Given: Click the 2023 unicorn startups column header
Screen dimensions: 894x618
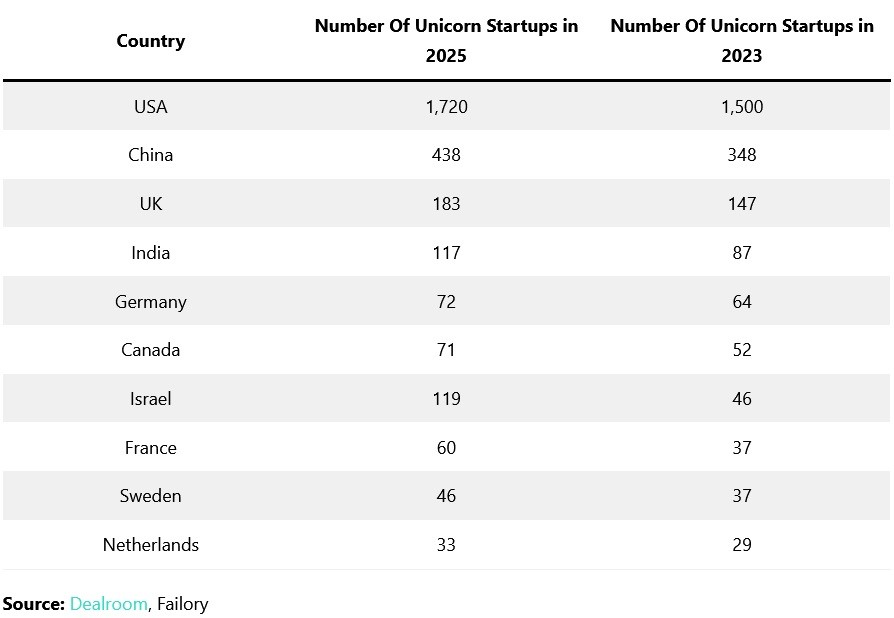Looking at the screenshot, I should [x=742, y=41].
